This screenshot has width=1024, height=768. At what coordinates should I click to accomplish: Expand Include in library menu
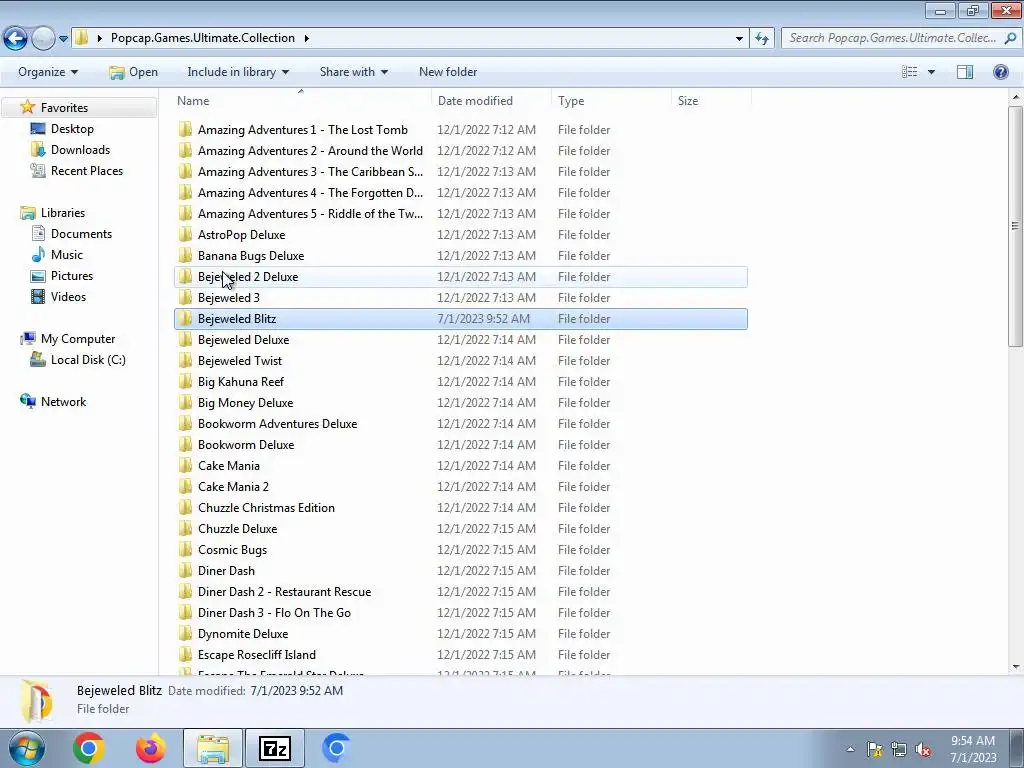(238, 72)
